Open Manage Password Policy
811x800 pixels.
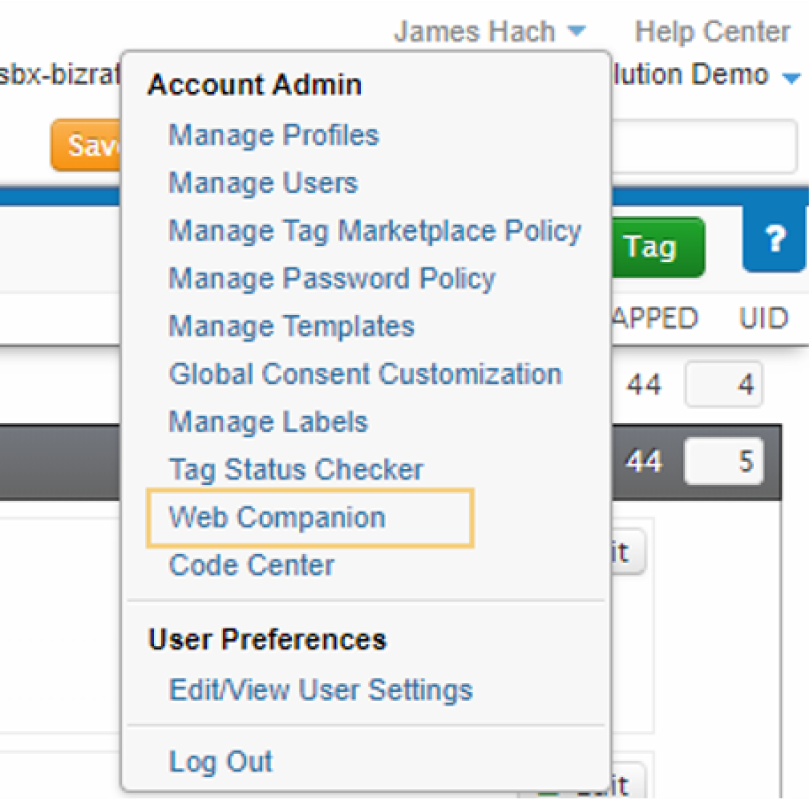point(332,278)
